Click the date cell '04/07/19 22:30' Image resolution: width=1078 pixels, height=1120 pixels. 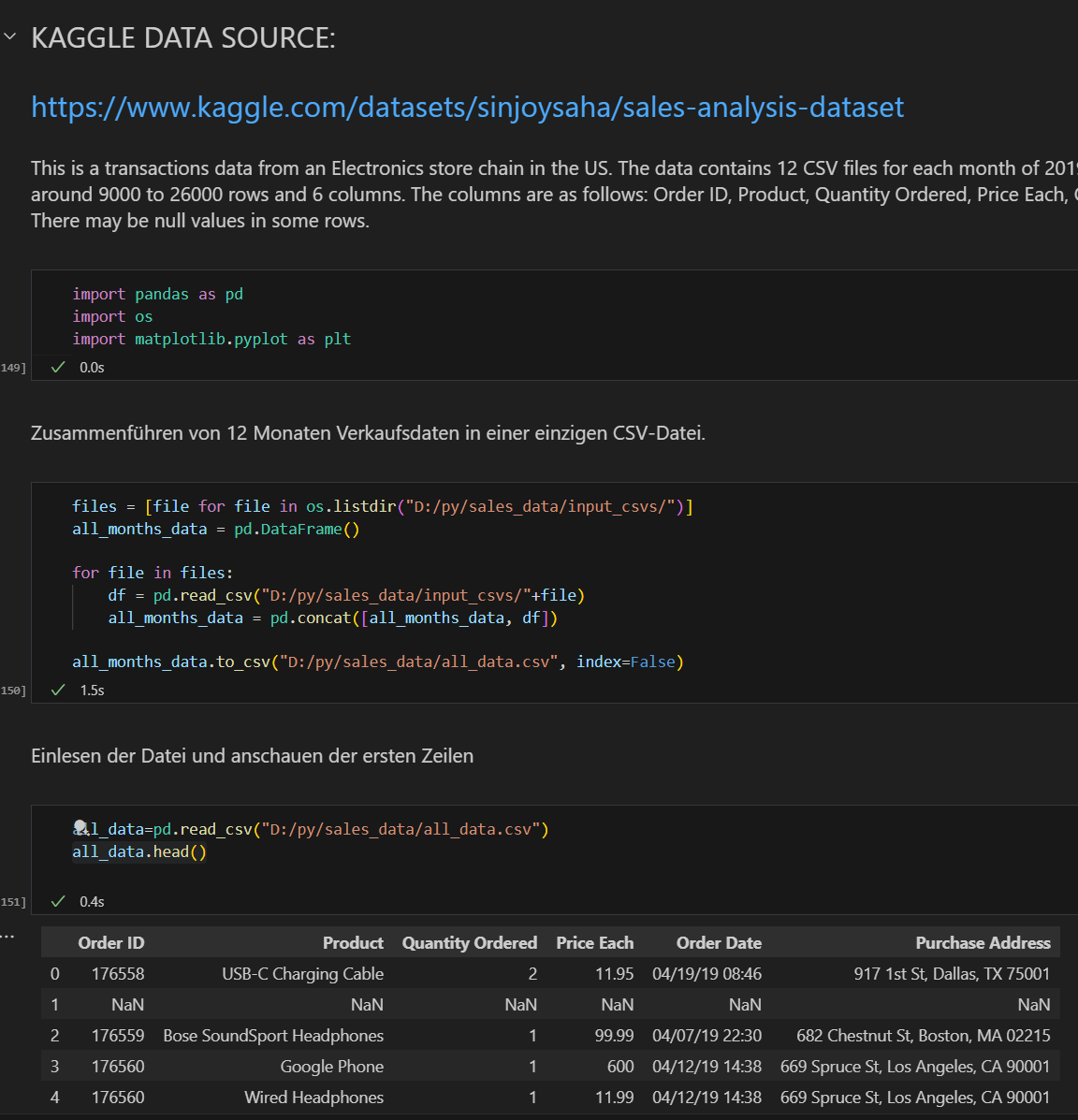[x=707, y=1036]
